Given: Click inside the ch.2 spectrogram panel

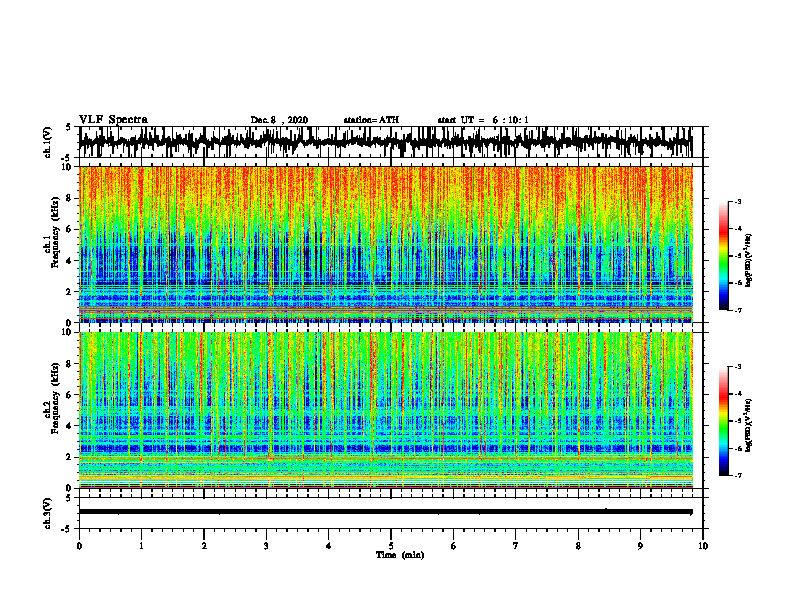Looking at the screenshot, I should tap(386, 410).
